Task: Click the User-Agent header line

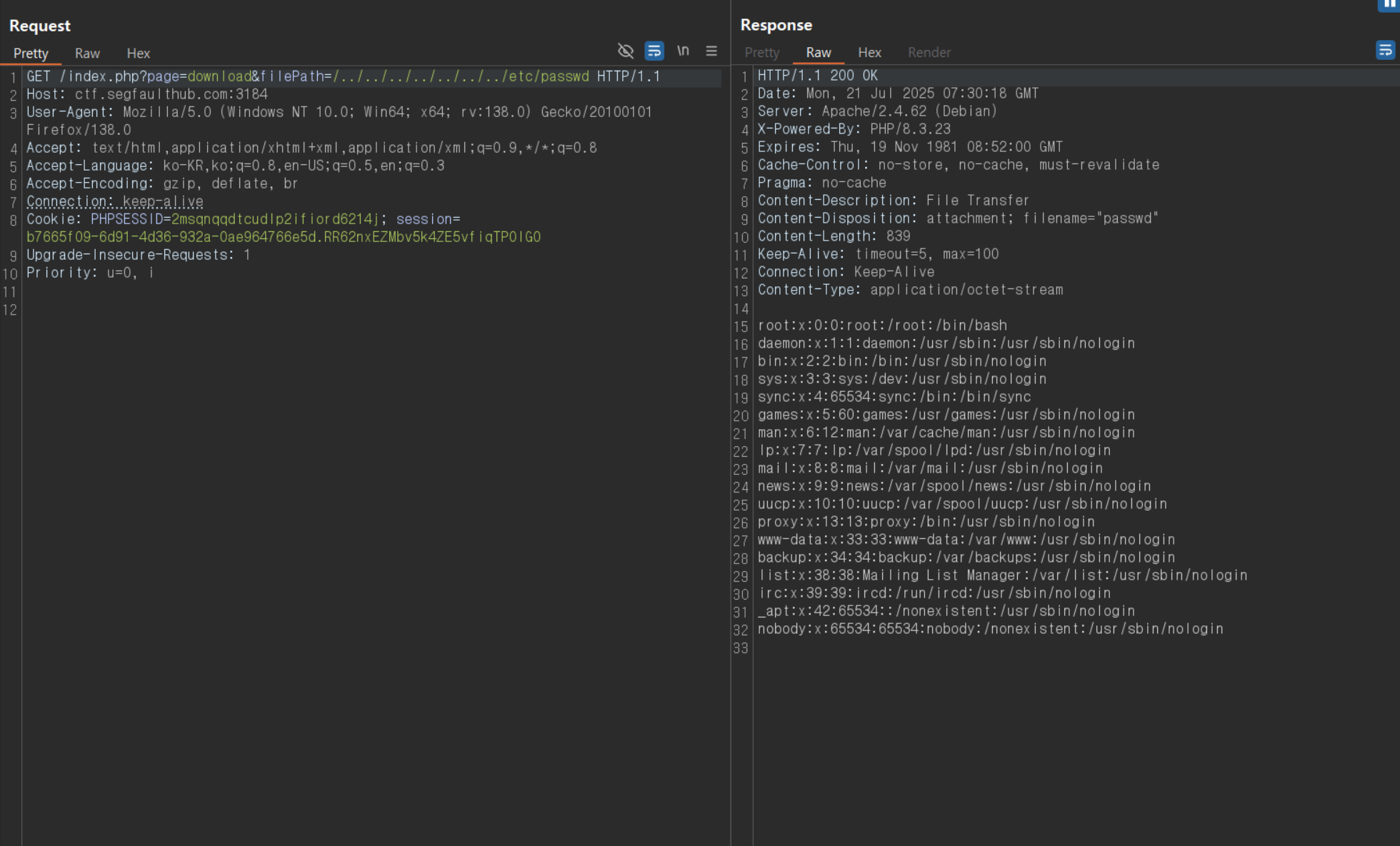Action: pyautogui.click(x=339, y=121)
